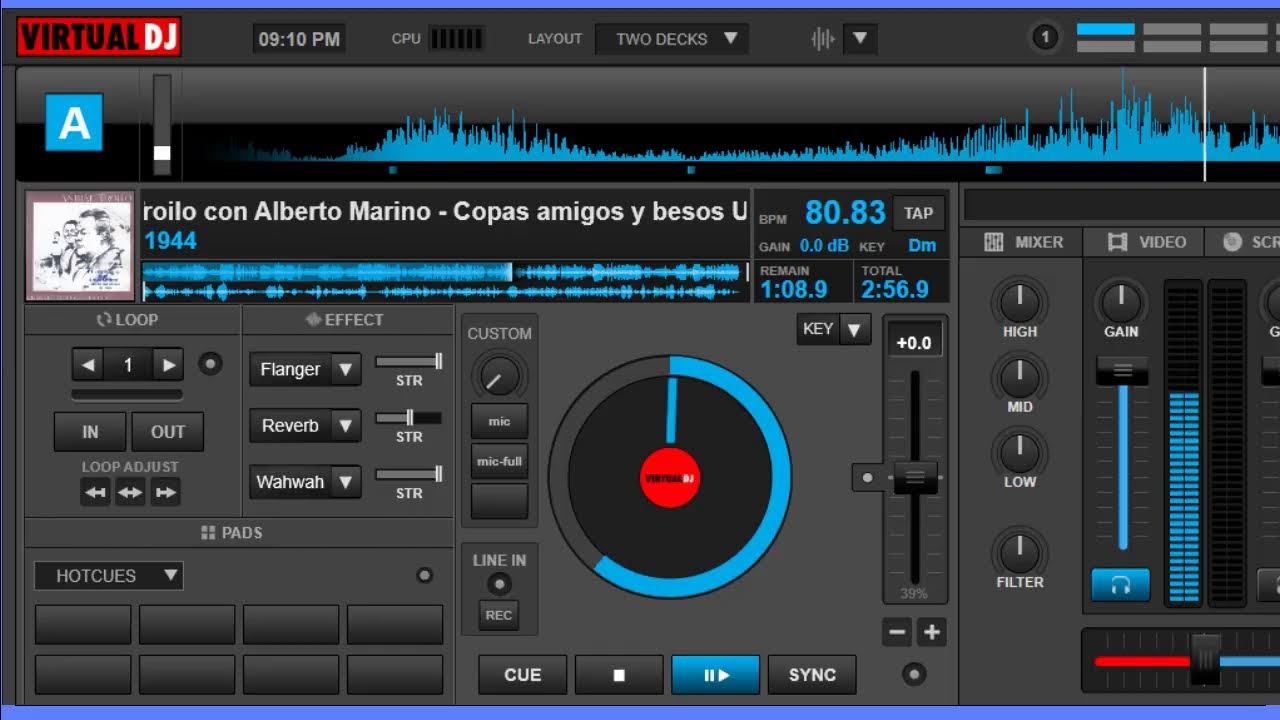
Task: Toggle the headphone cue button
Action: click(x=1120, y=585)
